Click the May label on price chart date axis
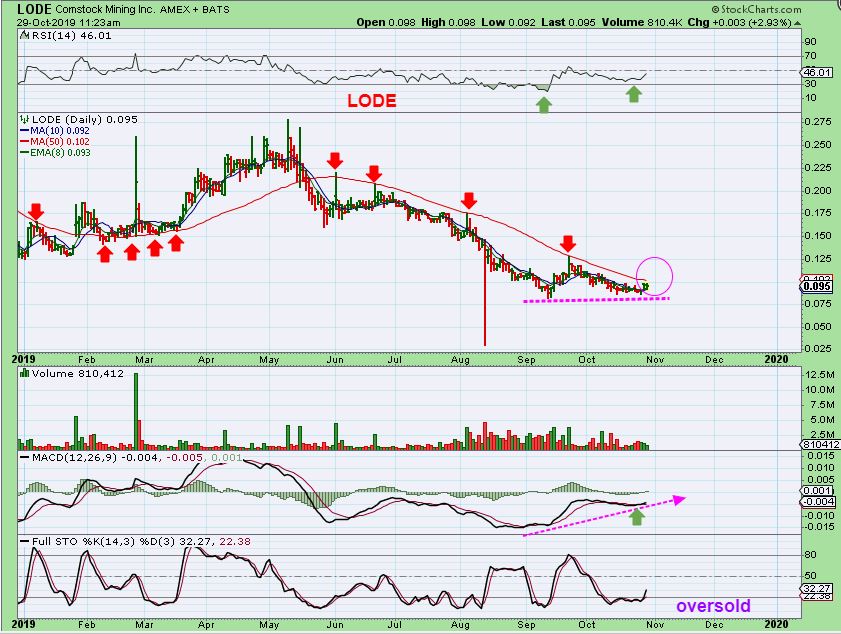 [269, 360]
